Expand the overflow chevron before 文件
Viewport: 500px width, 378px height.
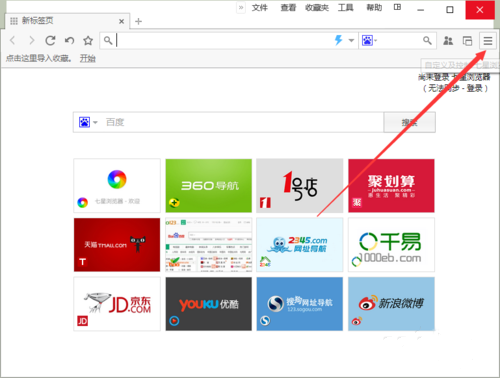point(241,7)
